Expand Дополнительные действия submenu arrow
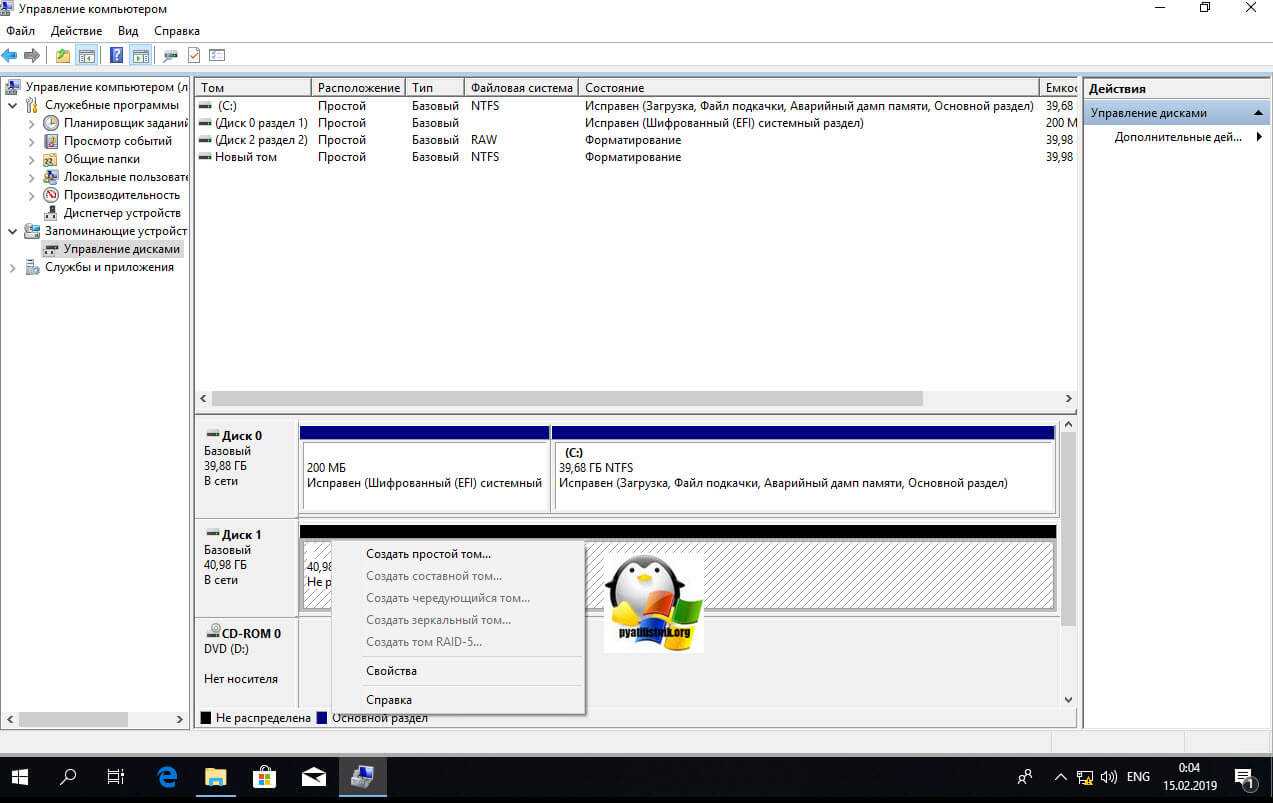 pos(1259,137)
